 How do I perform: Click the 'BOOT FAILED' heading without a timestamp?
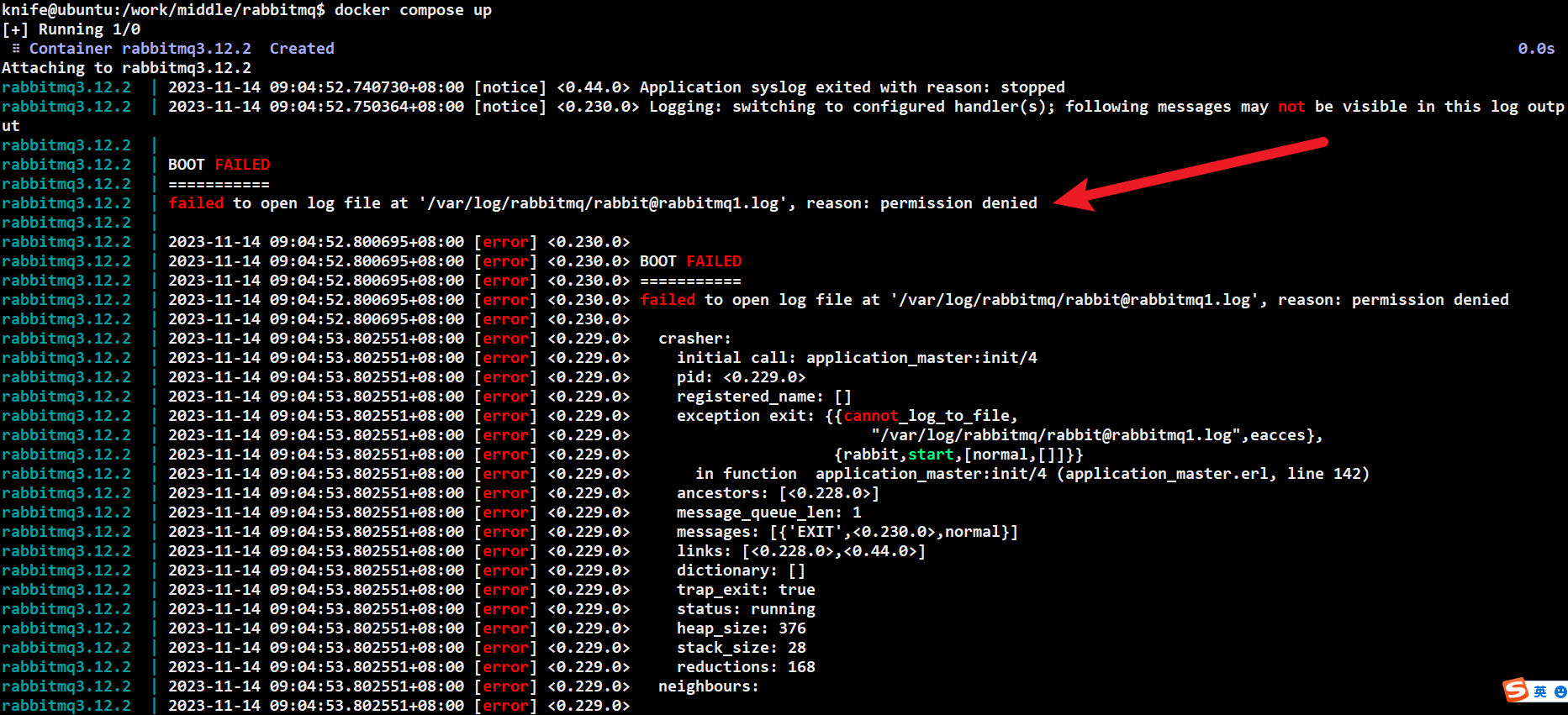coord(219,165)
